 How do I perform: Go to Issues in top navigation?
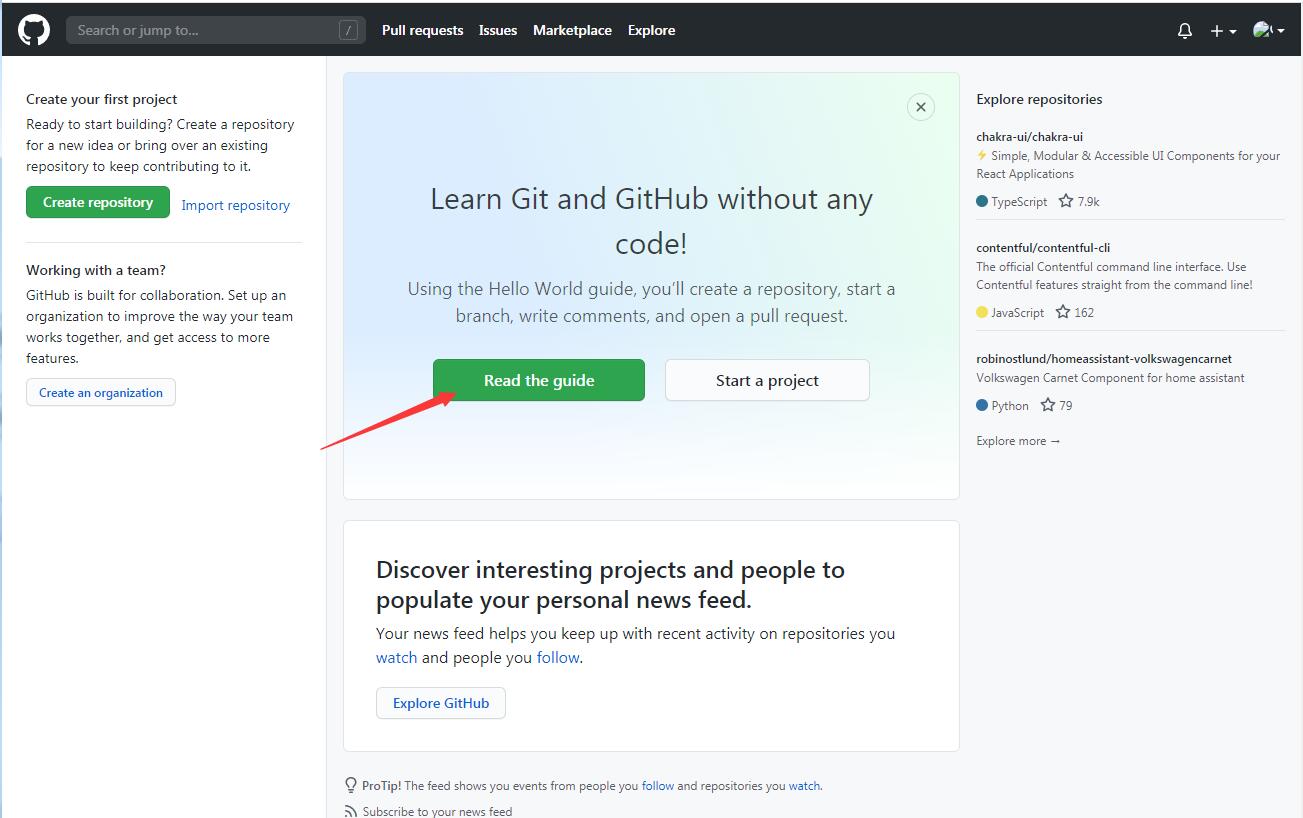pyautogui.click(x=498, y=30)
